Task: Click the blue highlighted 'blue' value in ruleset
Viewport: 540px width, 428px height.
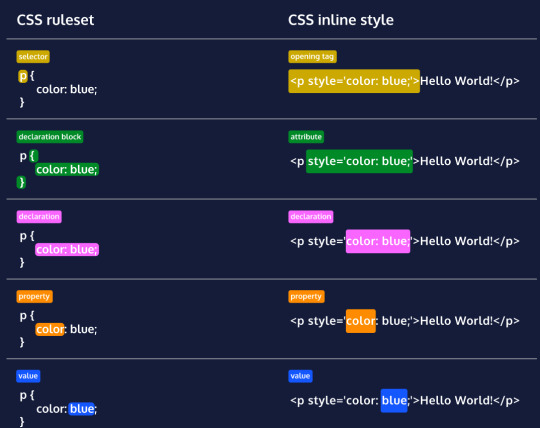Action: [82, 409]
